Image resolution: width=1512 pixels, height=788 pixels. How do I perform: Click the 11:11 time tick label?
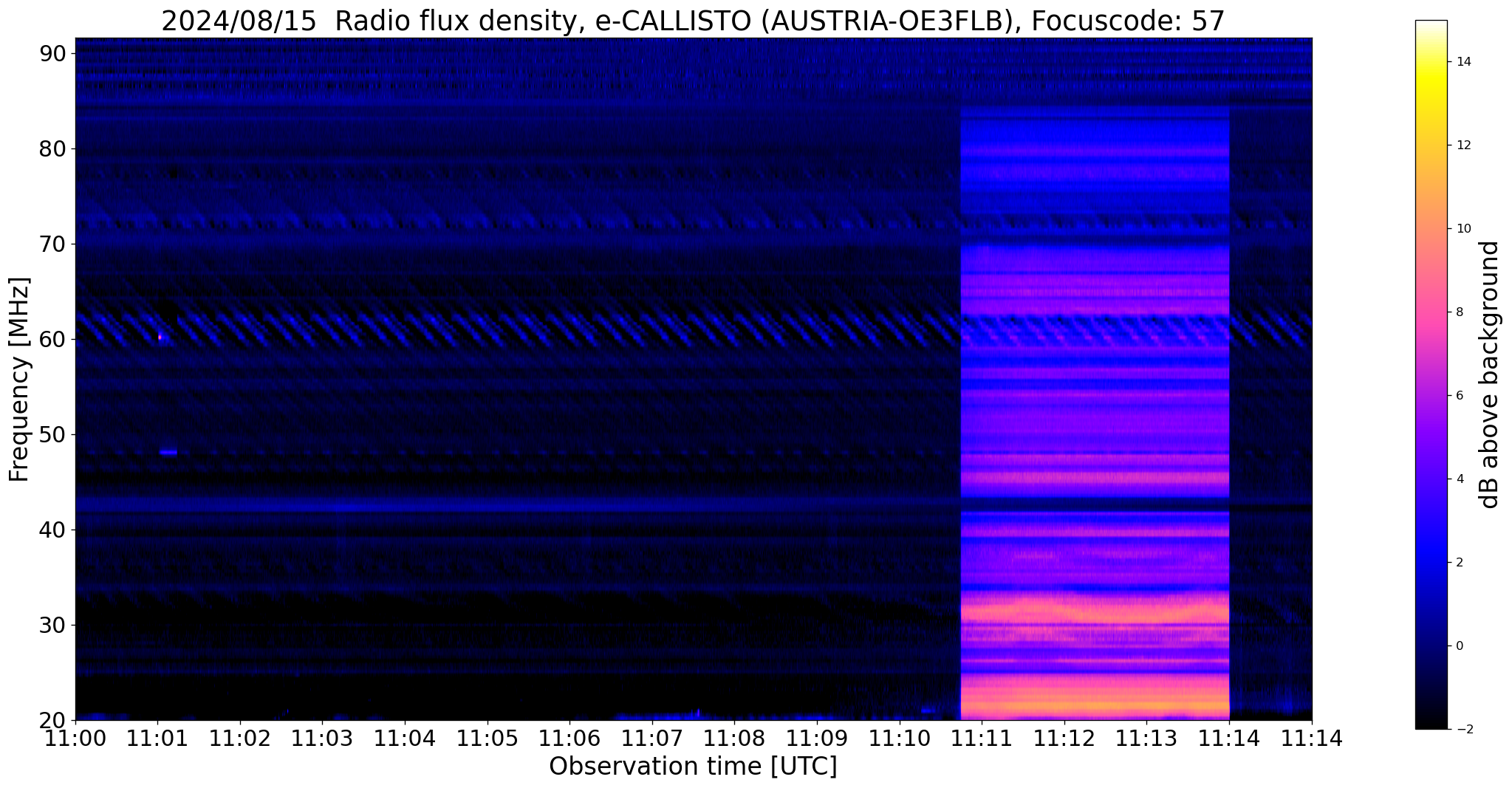click(982, 738)
